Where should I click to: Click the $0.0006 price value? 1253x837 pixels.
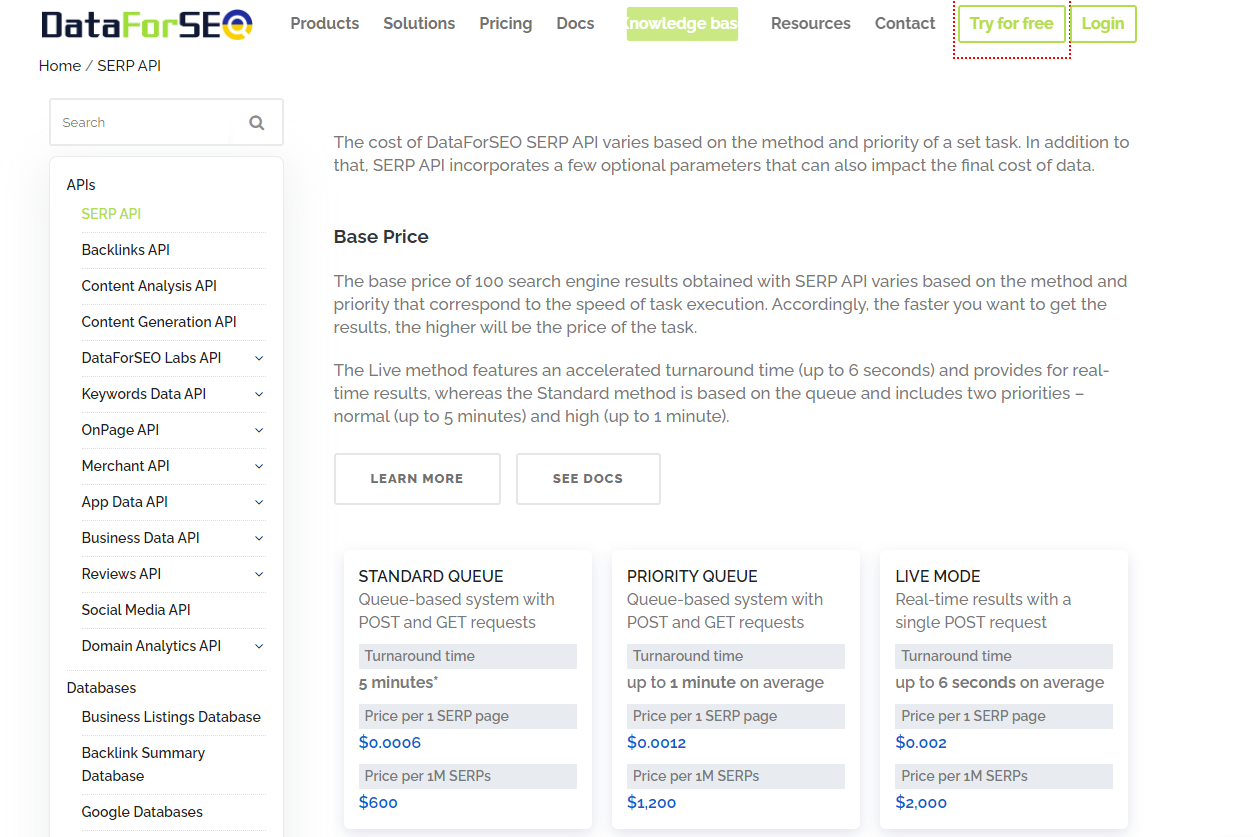pyautogui.click(x=390, y=743)
